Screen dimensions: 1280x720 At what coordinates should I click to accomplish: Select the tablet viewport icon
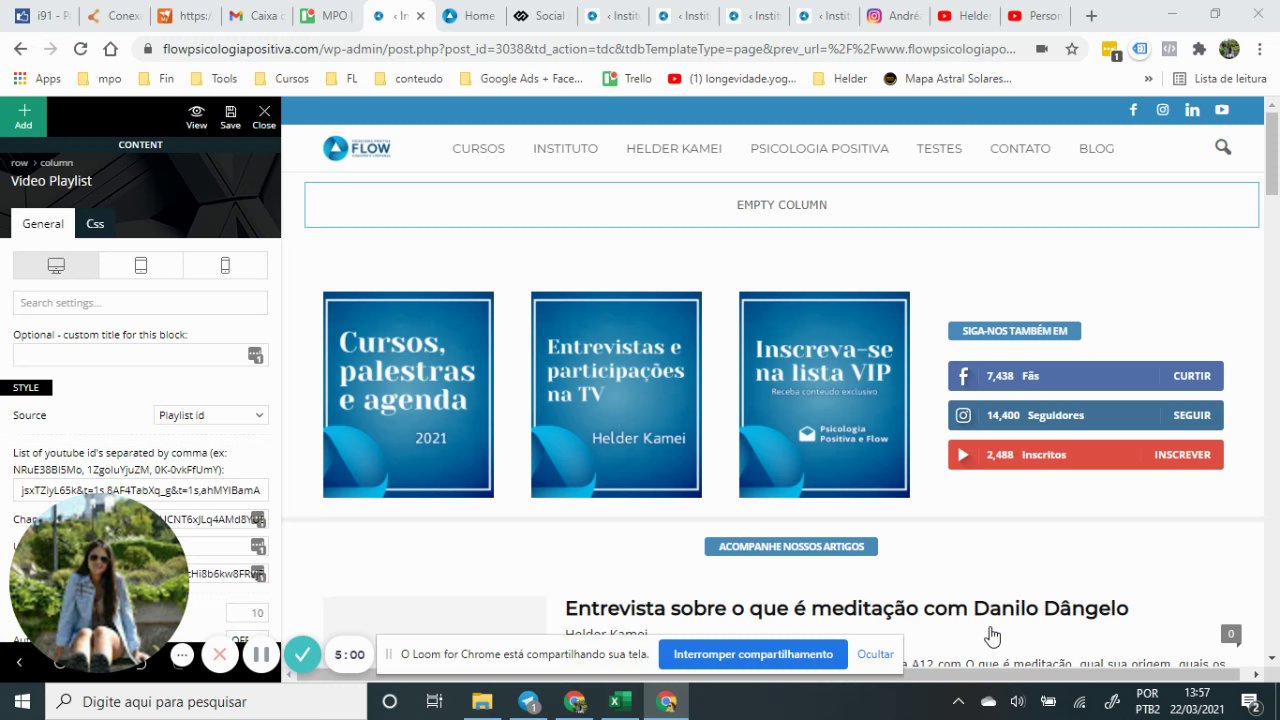[x=141, y=265]
